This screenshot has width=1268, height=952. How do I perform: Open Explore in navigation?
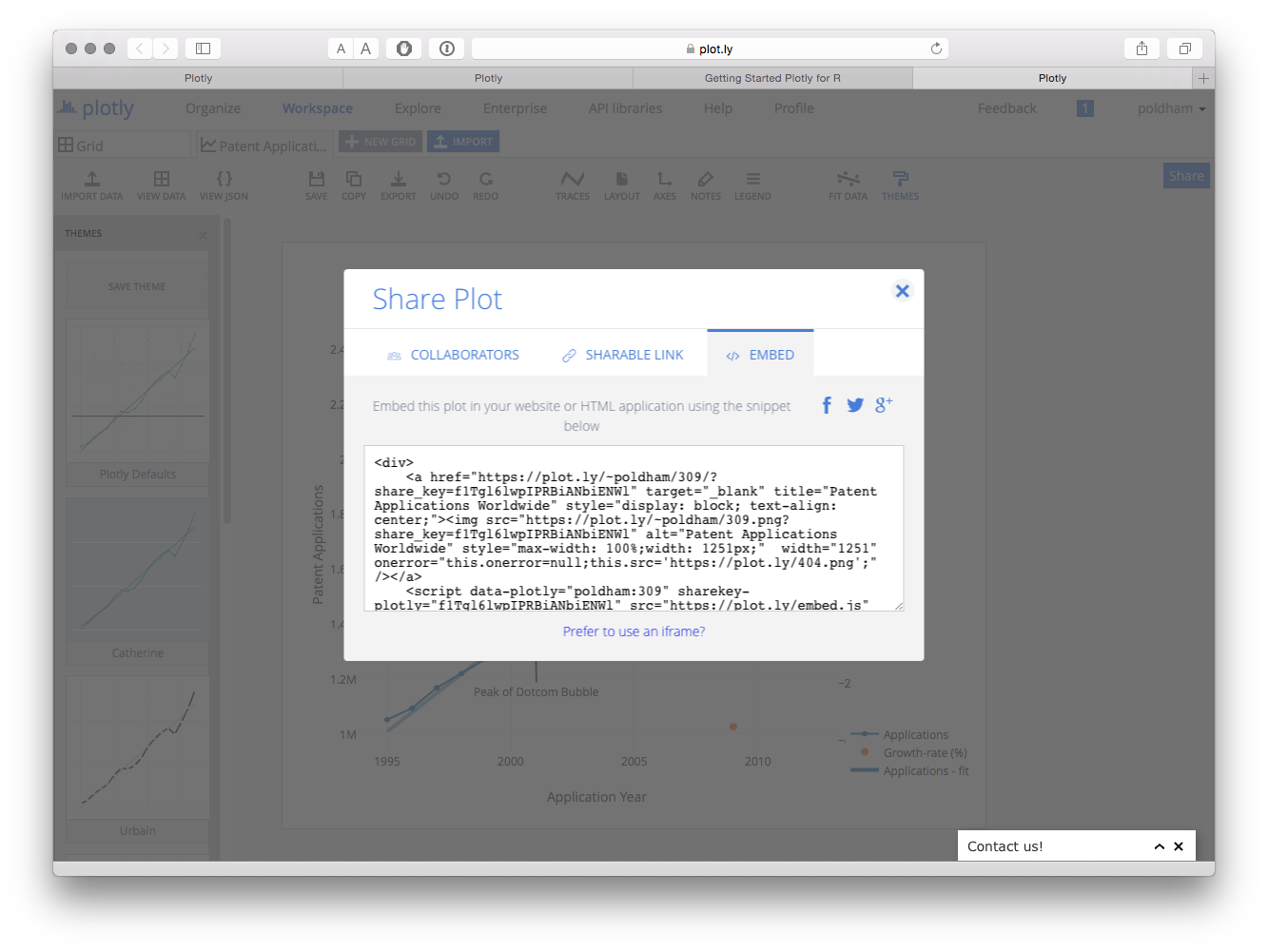(x=418, y=108)
